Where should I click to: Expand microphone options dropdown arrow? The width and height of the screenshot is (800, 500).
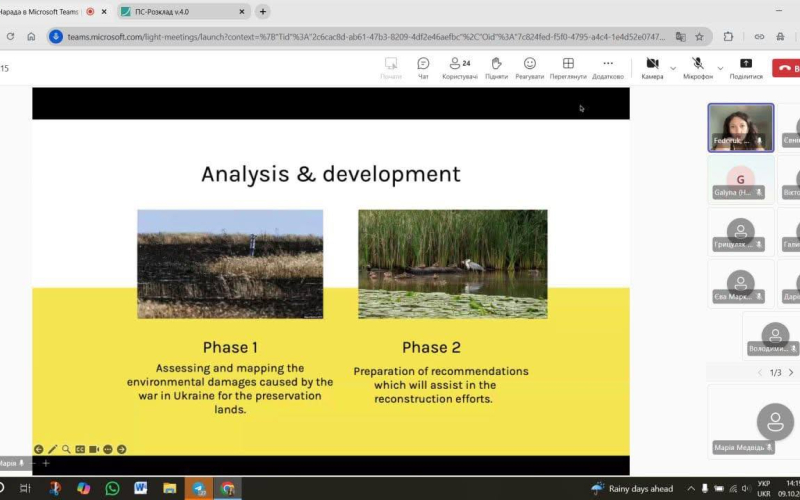(x=722, y=68)
